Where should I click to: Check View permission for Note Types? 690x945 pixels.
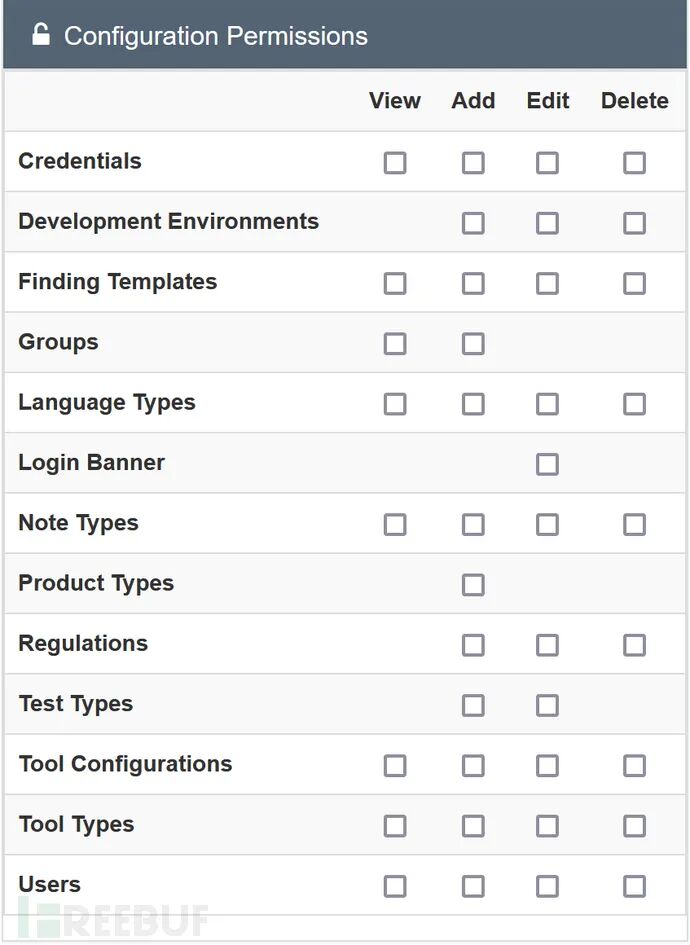point(395,525)
